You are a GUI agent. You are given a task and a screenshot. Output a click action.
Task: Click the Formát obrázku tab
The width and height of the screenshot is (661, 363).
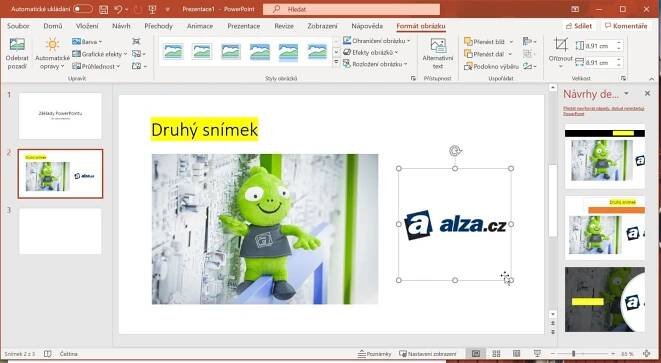(x=421, y=26)
